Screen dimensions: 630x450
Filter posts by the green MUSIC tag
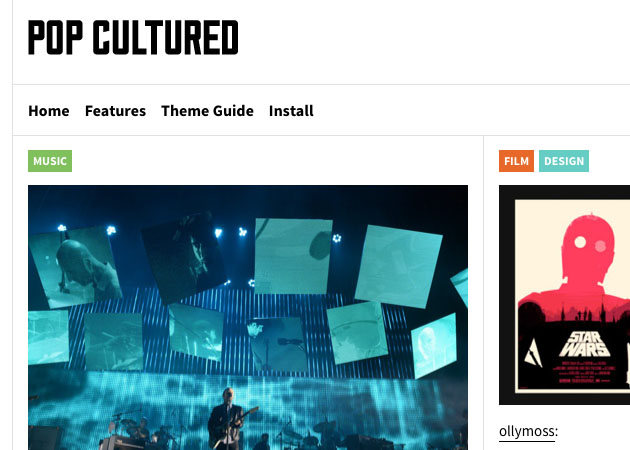[x=50, y=161]
